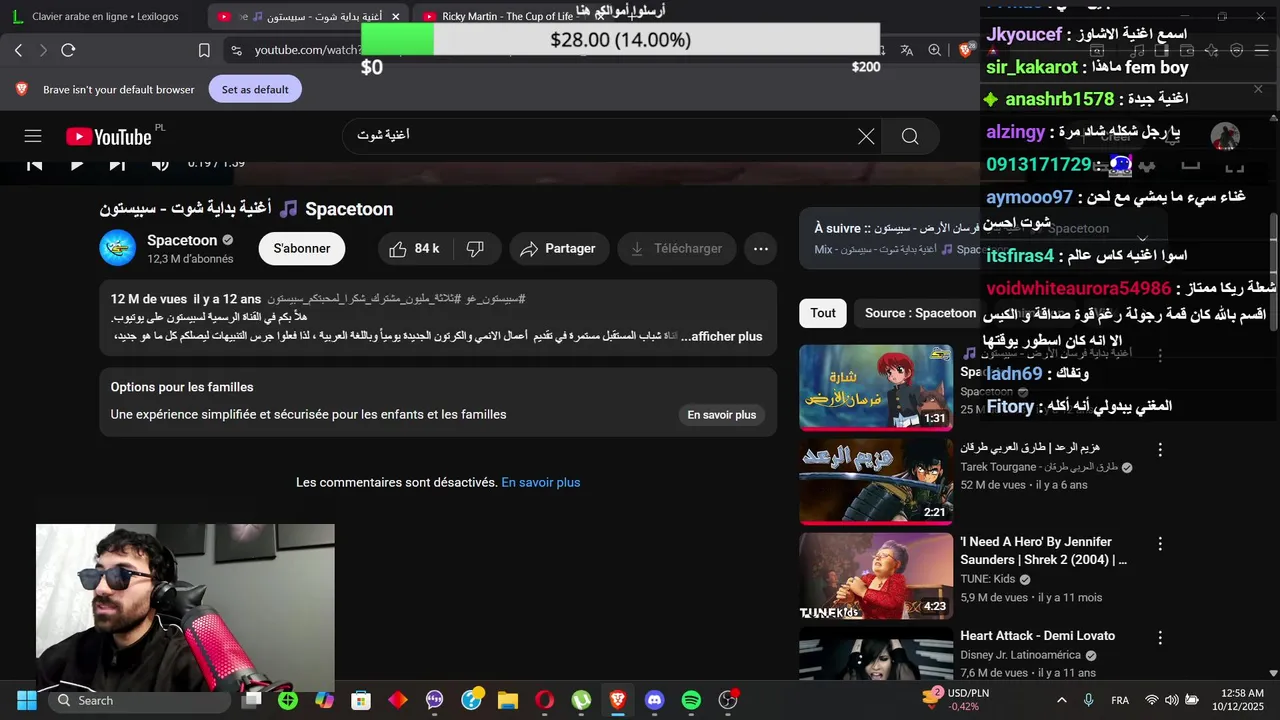This screenshot has height=720, width=1280.
Task: Open the Spacetoon channel name link
Action: [x=182, y=240]
